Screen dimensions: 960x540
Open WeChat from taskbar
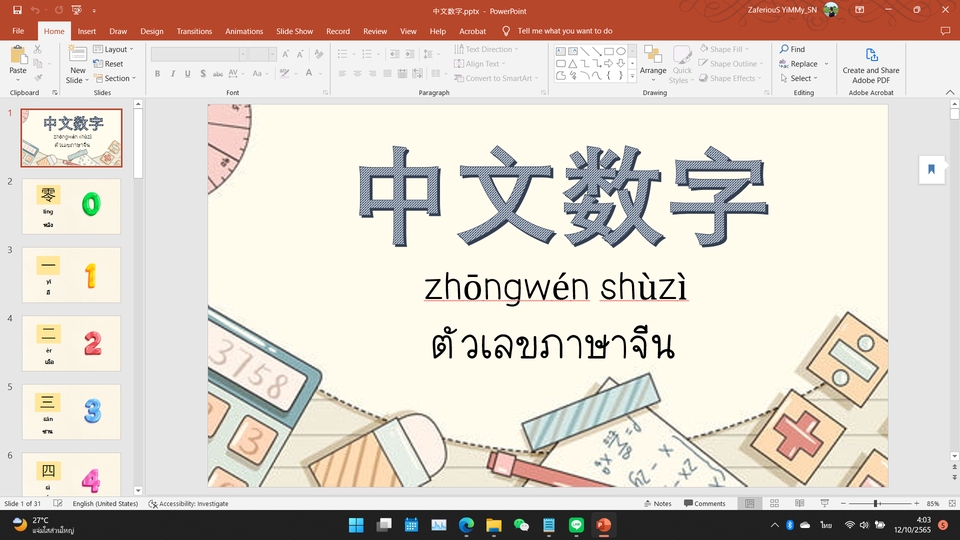tap(521, 525)
